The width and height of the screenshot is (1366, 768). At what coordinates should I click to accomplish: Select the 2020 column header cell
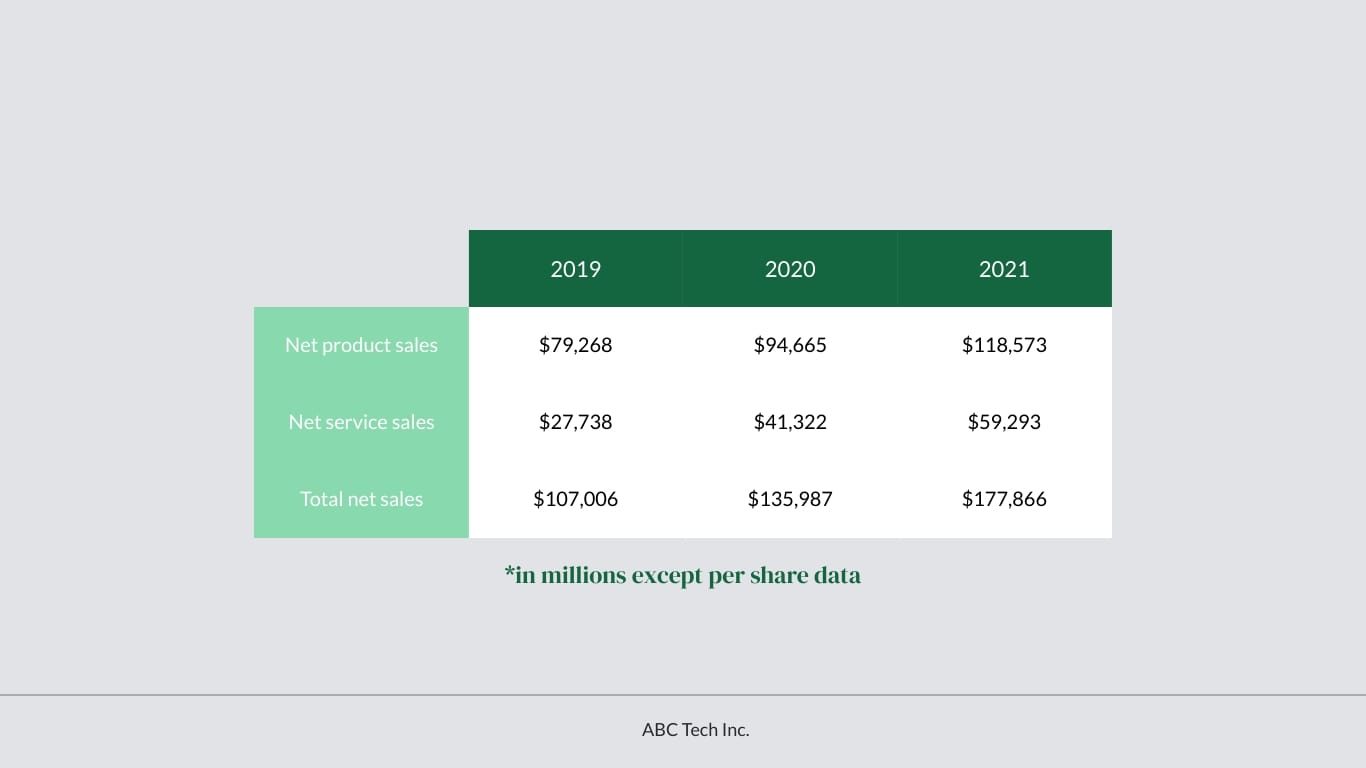[790, 268]
